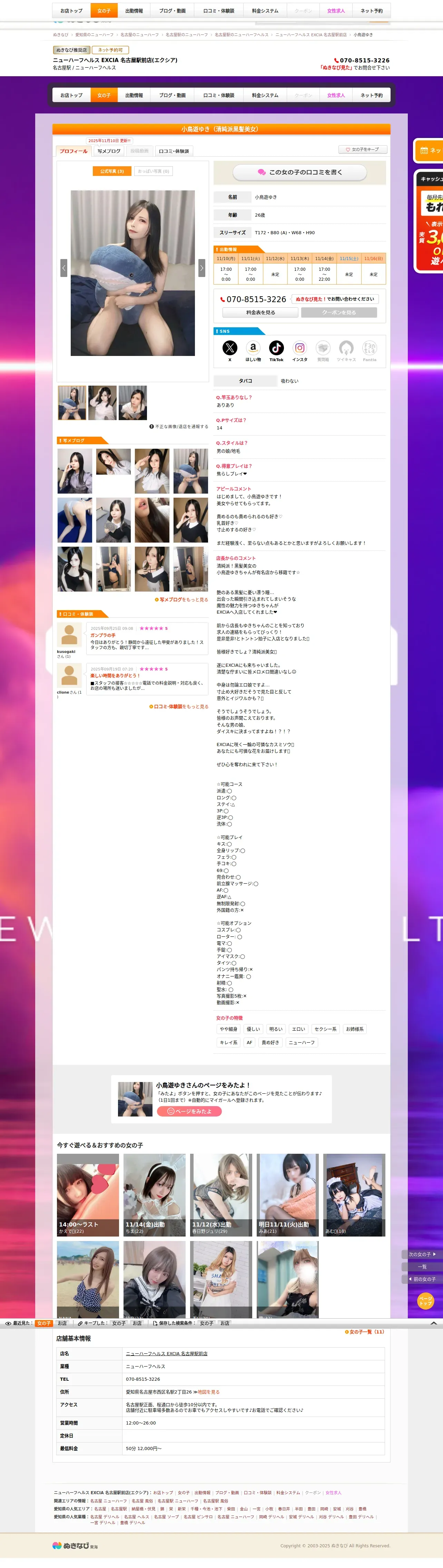Collapse the bottom history bar chevron
443x1568 pixels.
tap(433, 1323)
